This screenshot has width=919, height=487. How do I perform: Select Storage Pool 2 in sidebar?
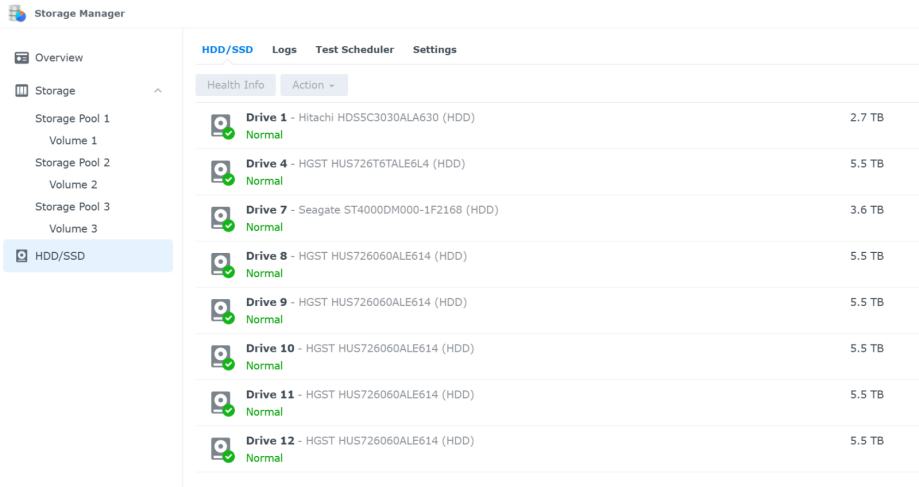coord(72,162)
